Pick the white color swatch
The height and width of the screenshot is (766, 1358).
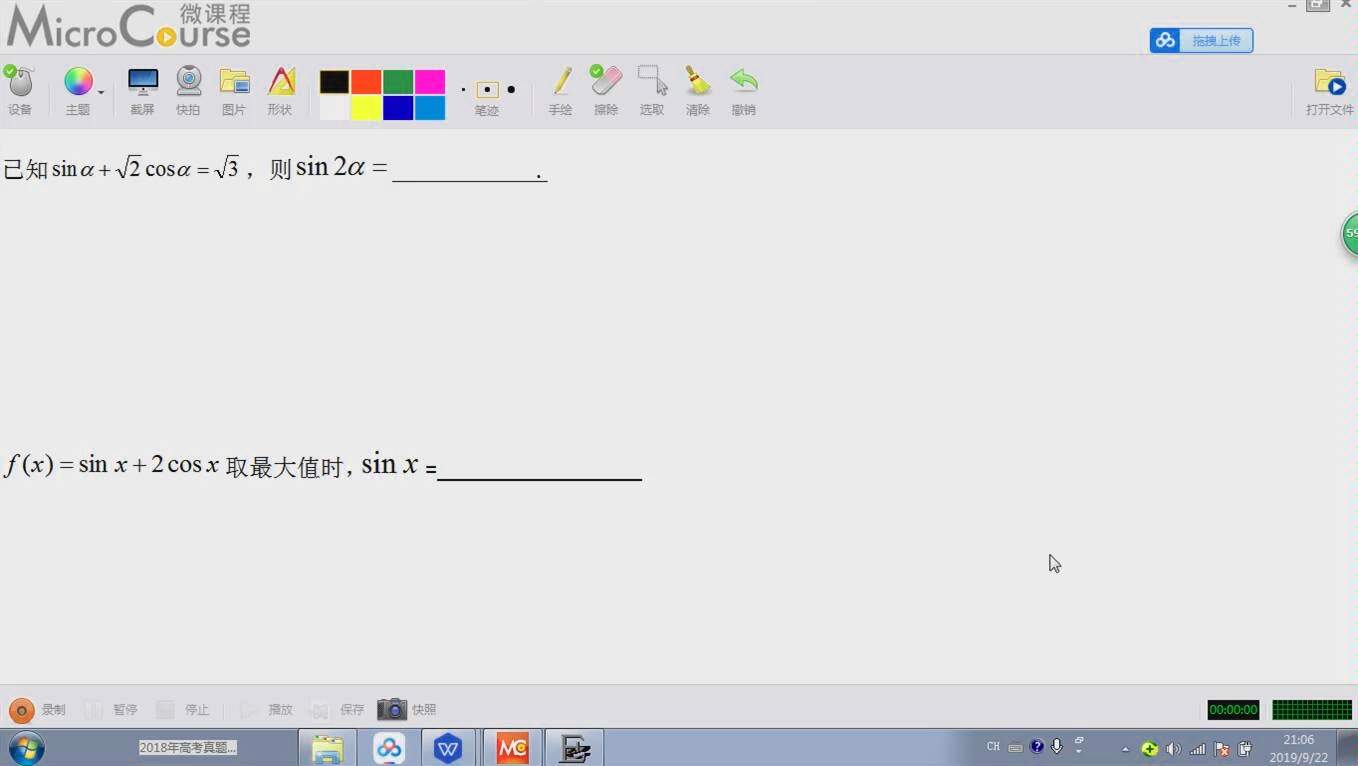click(x=334, y=108)
